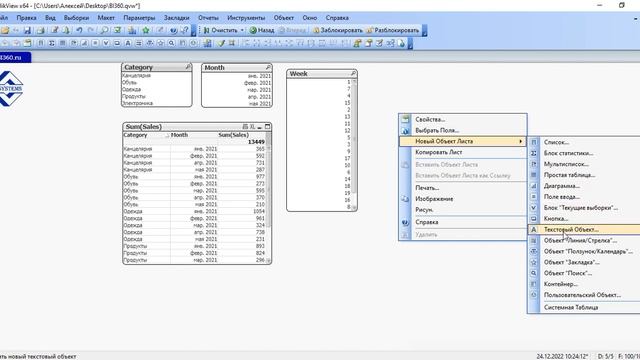The width and height of the screenshot is (640, 360).
Task: Print using the printer toolbar icon
Action: point(40,30)
